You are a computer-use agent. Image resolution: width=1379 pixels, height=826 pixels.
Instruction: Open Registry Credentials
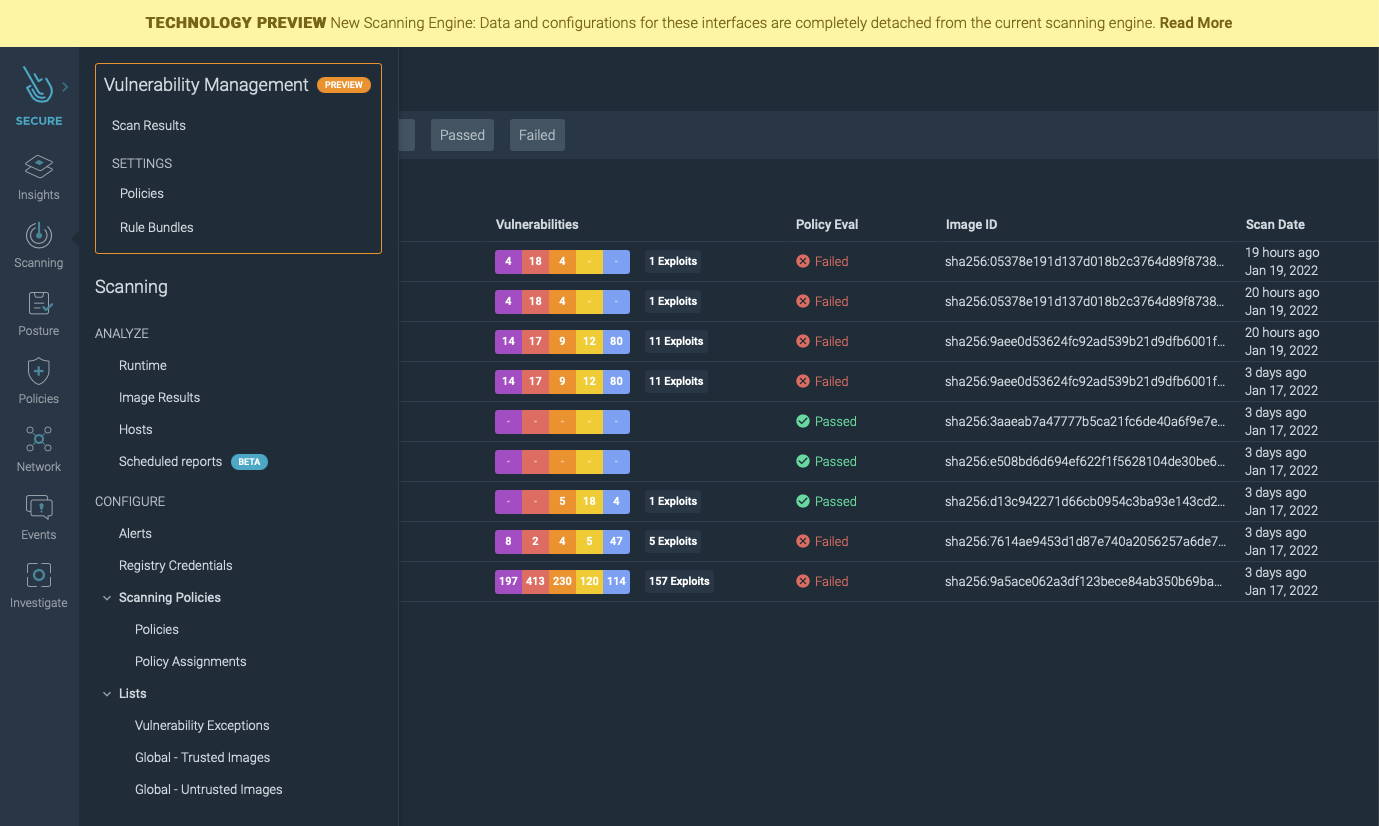pyautogui.click(x=176, y=565)
